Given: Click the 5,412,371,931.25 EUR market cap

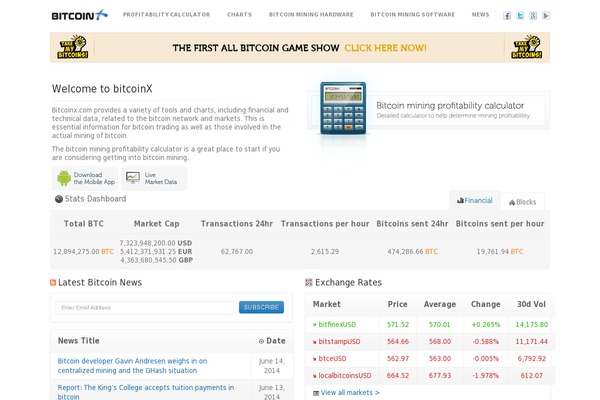Looking at the screenshot, I should pyautogui.click(x=156, y=251).
